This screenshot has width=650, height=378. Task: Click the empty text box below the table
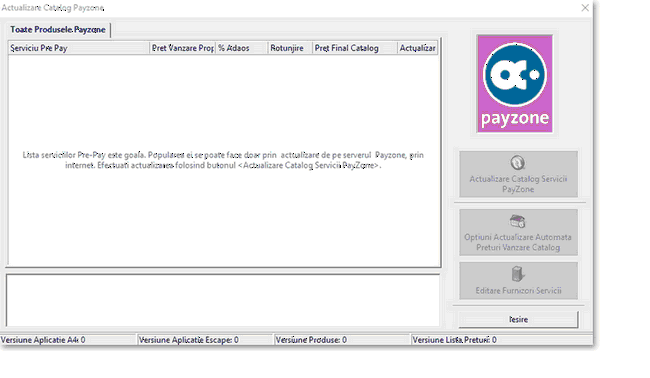tap(223, 300)
